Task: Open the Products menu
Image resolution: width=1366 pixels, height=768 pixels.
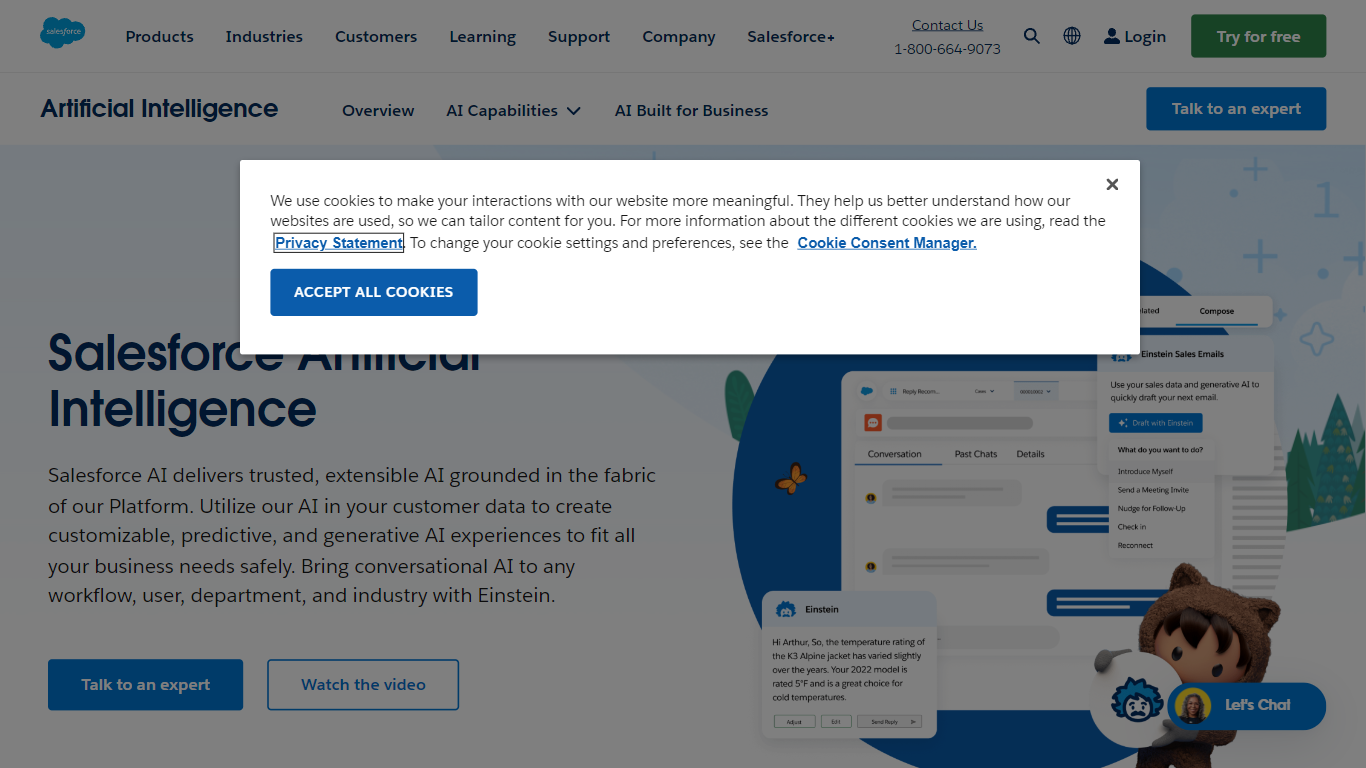Action: 159,36
